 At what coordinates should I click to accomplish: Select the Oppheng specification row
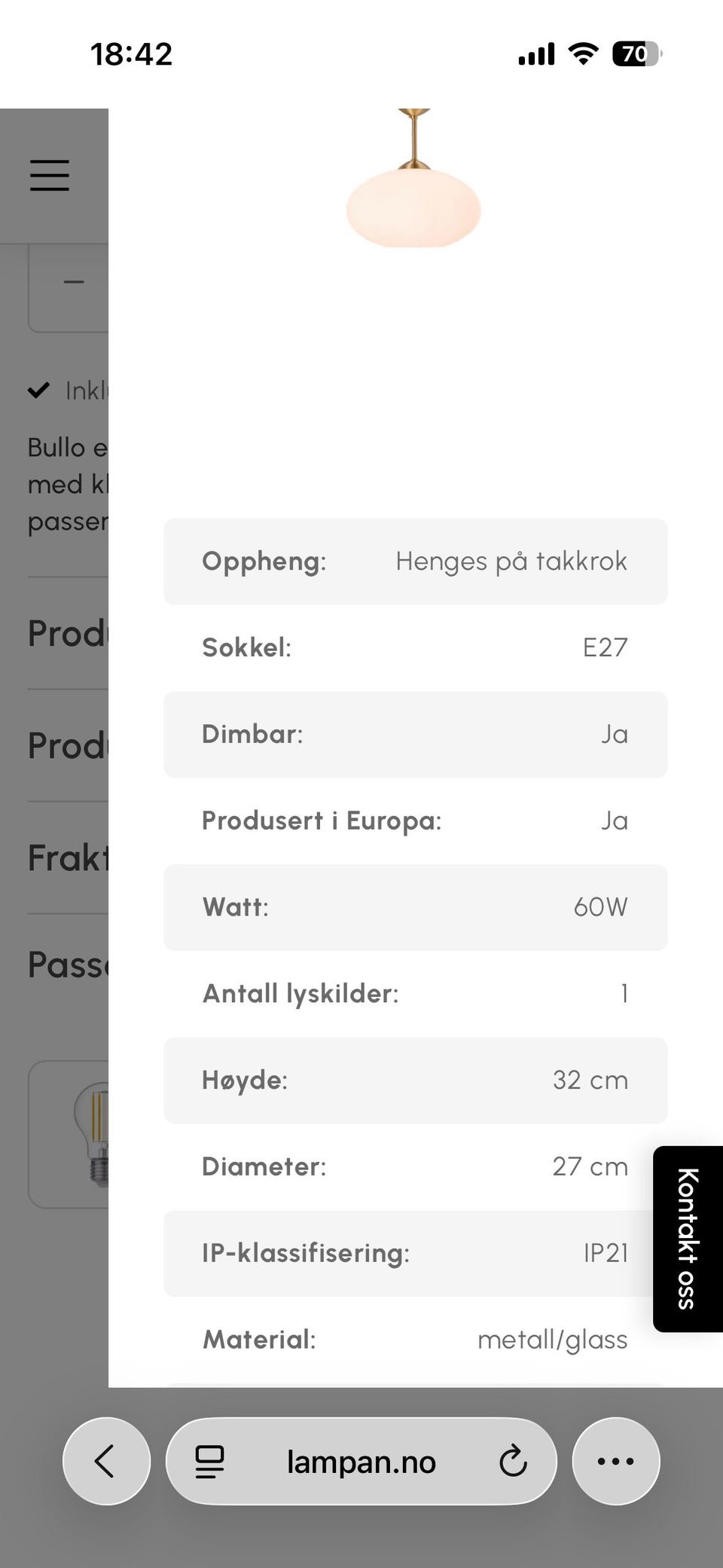pyautogui.click(x=415, y=561)
